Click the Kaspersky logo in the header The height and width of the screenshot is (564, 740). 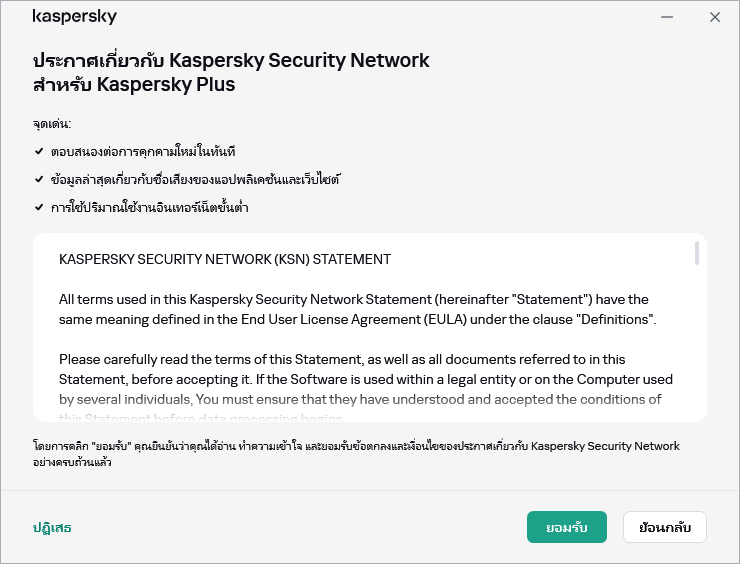pyautogui.click(x=75, y=17)
